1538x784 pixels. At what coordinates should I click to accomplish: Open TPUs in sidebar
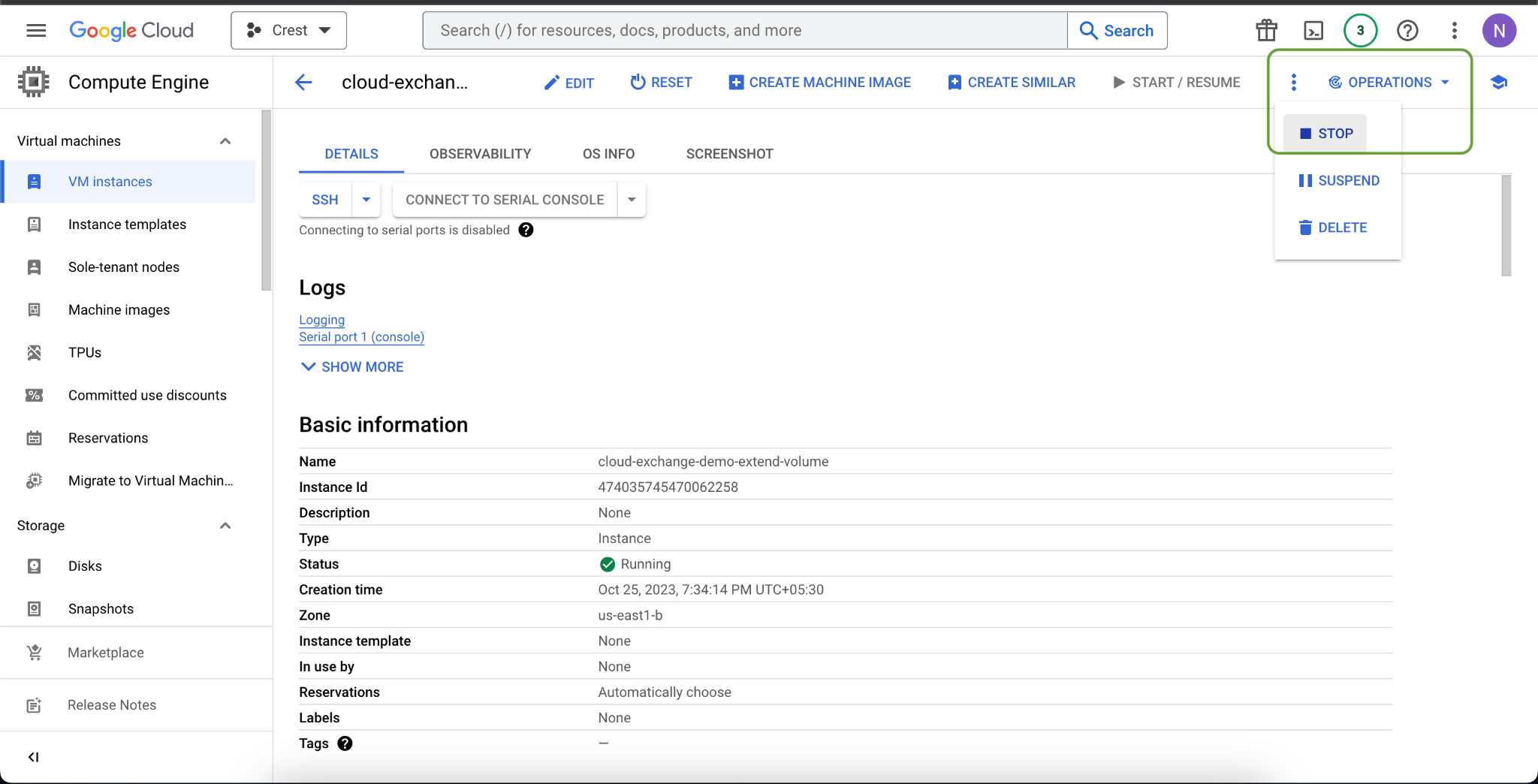pos(128,353)
